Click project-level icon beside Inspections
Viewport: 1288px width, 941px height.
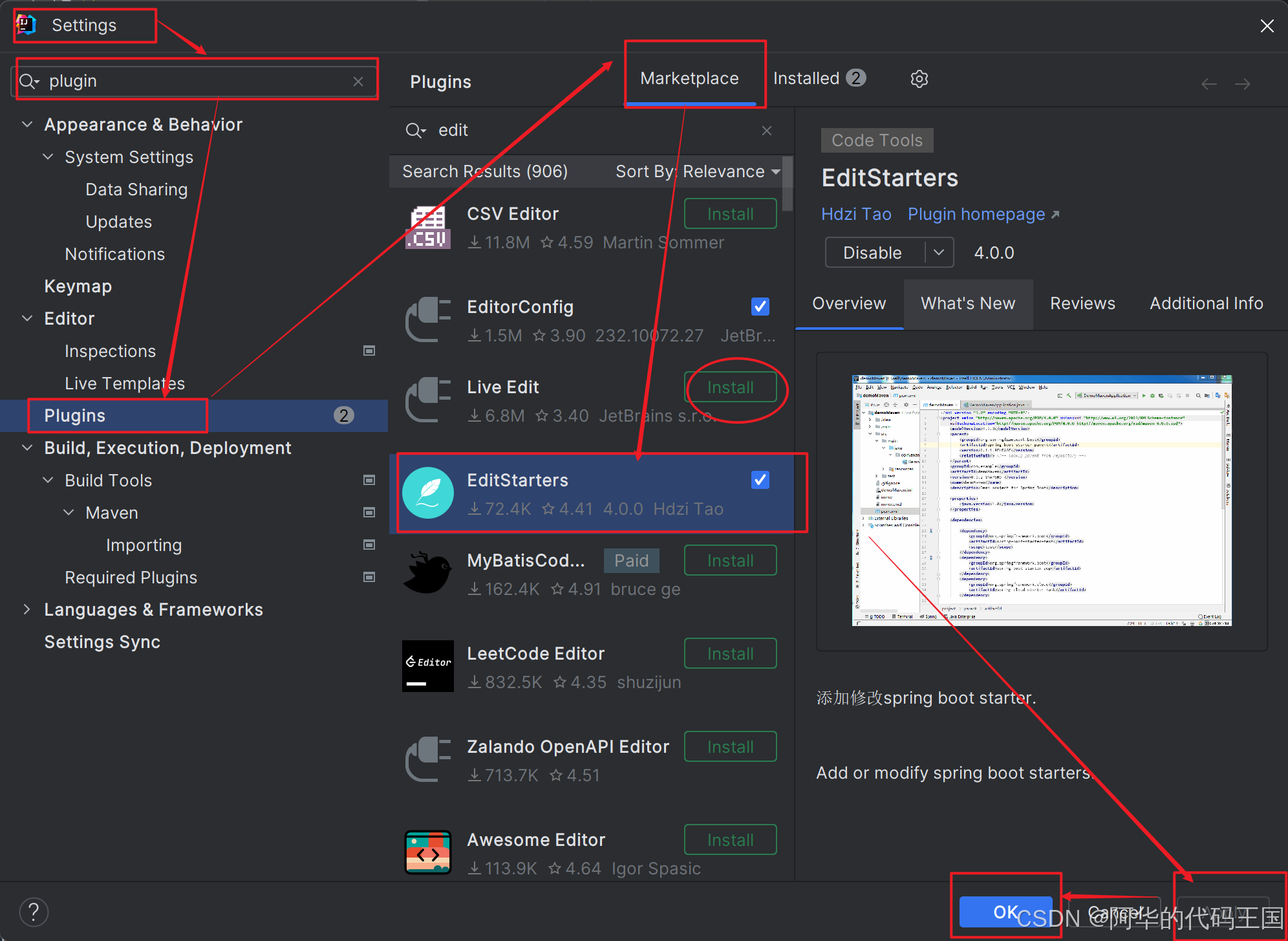coord(369,351)
